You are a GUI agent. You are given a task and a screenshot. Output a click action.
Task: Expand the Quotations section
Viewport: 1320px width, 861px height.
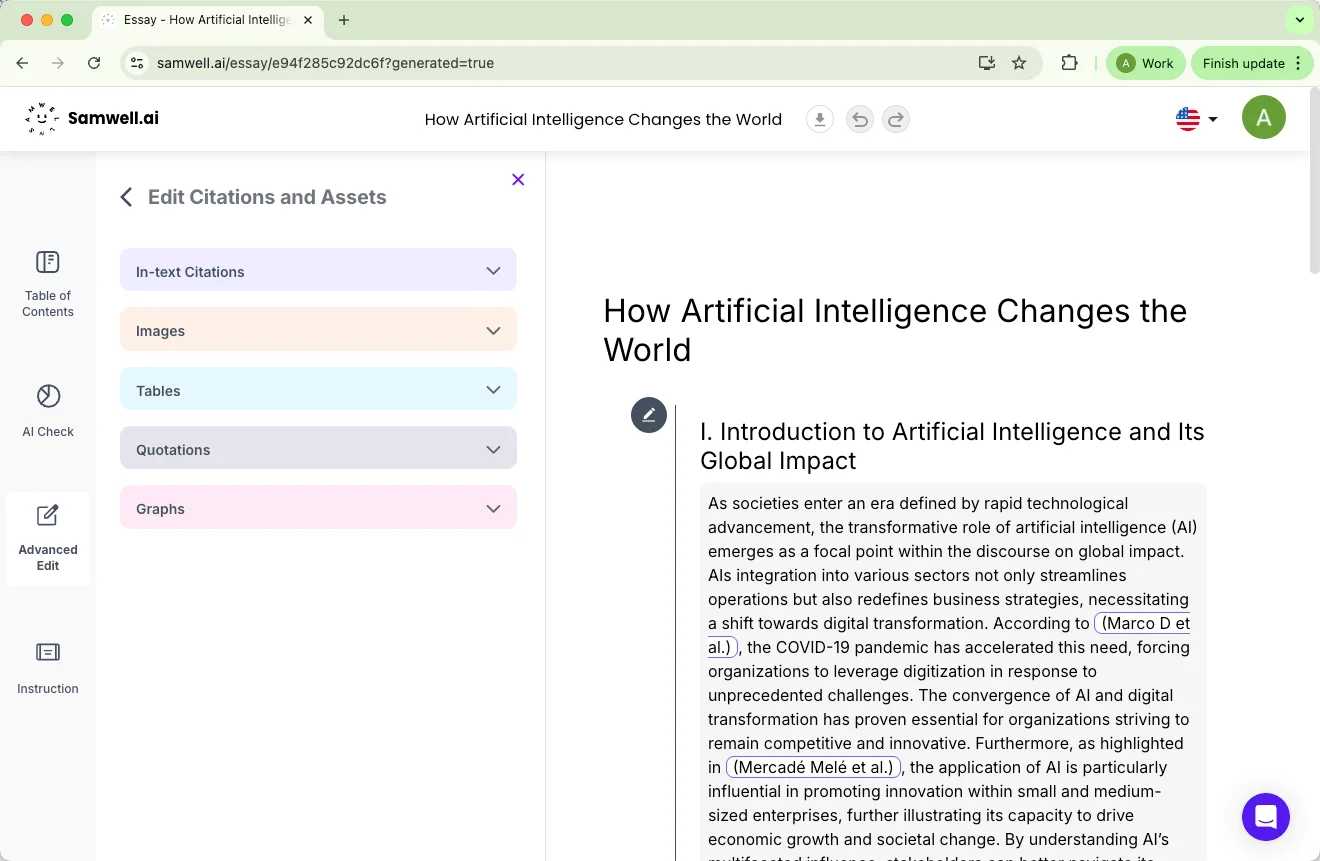pos(318,449)
